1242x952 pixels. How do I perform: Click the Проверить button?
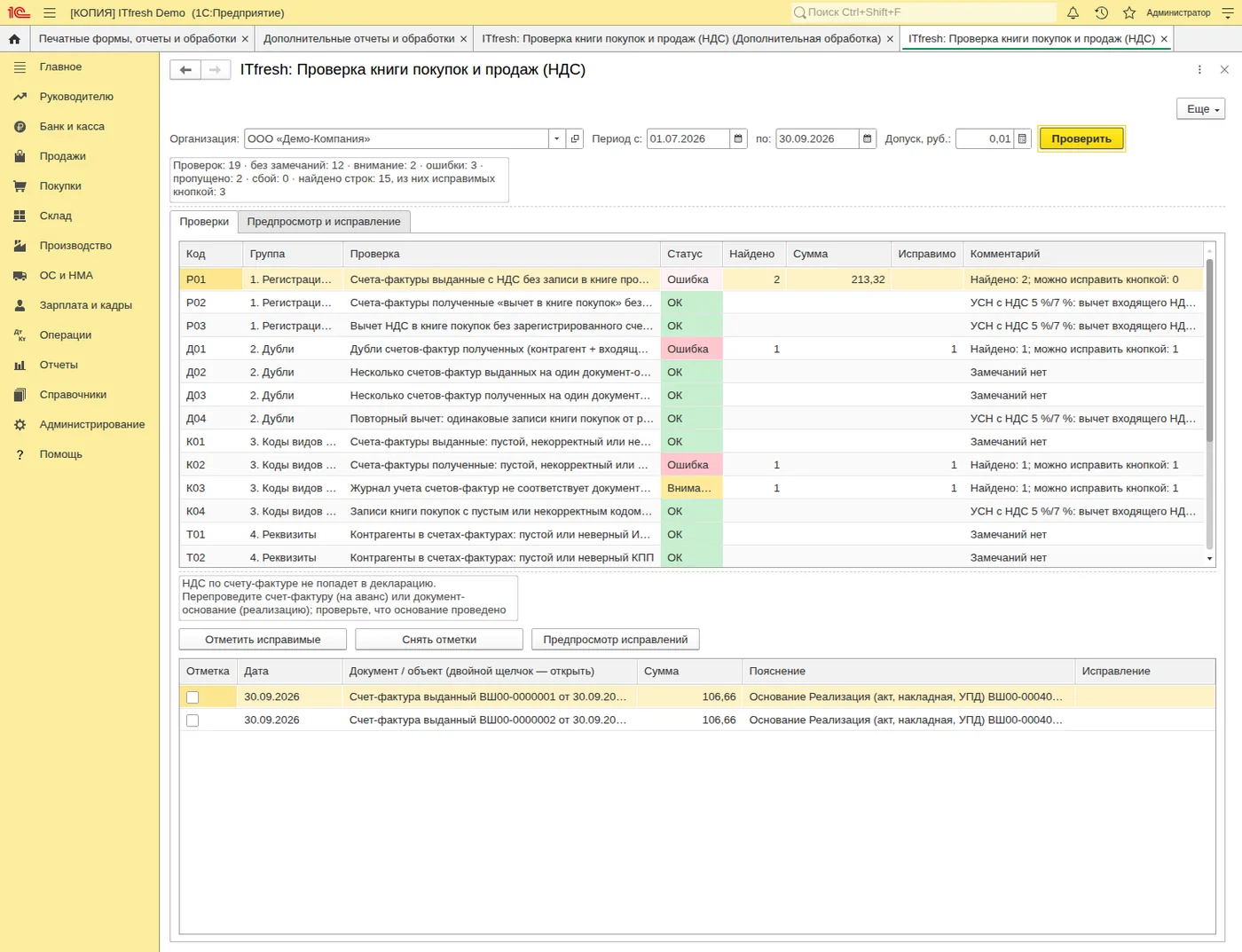(x=1081, y=138)
